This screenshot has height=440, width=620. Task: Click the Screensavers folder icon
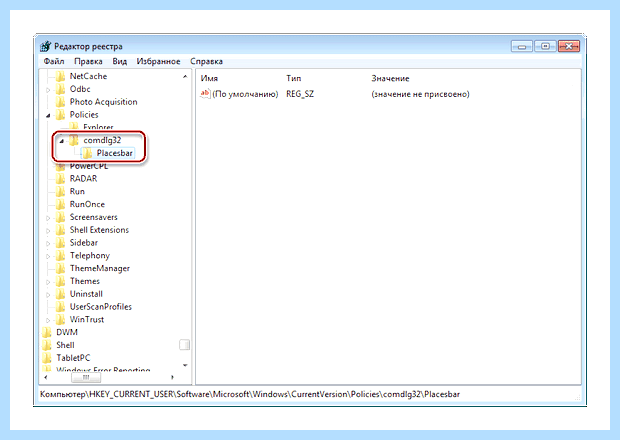click(60, 217)
